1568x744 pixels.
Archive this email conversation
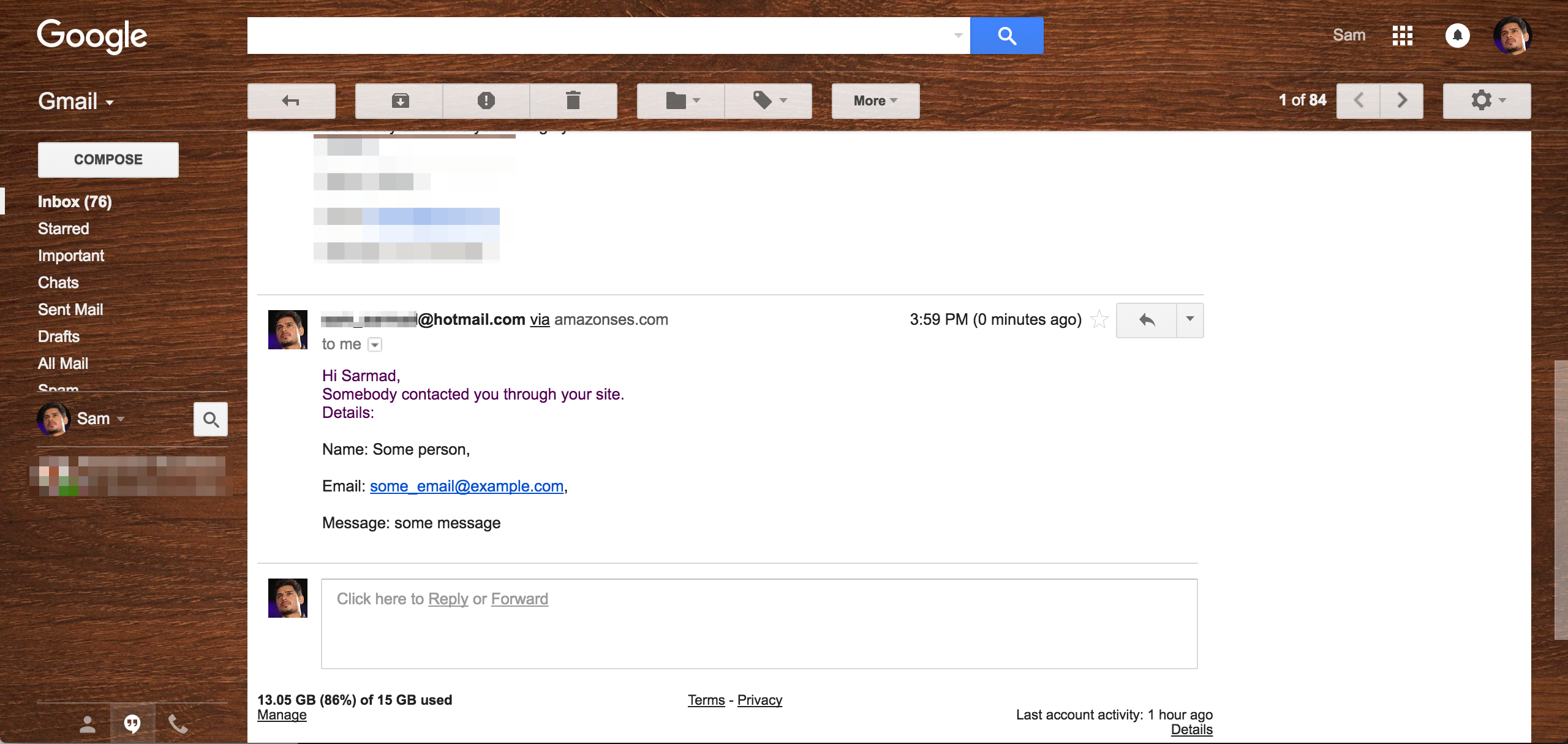(x=400, y=101)
